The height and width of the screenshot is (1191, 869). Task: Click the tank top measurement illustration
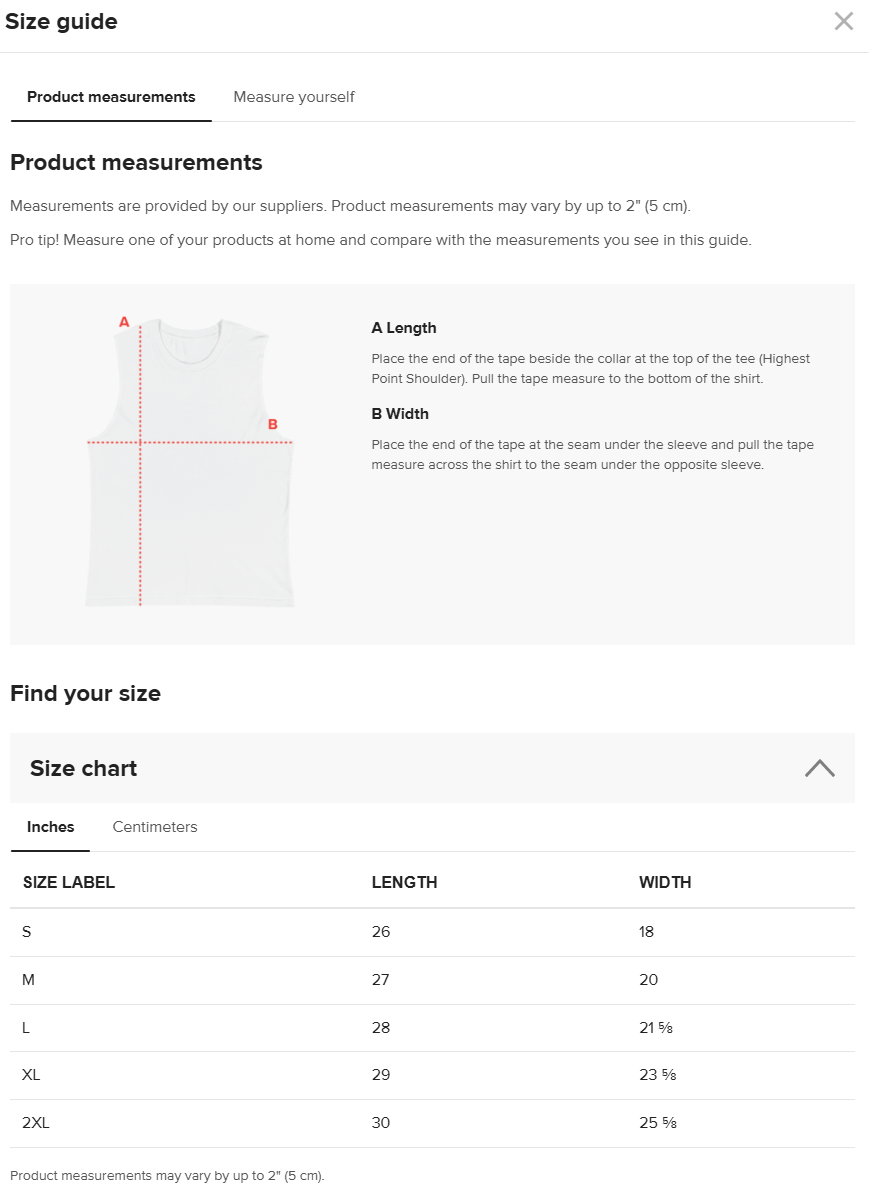(x=190, y=463)
